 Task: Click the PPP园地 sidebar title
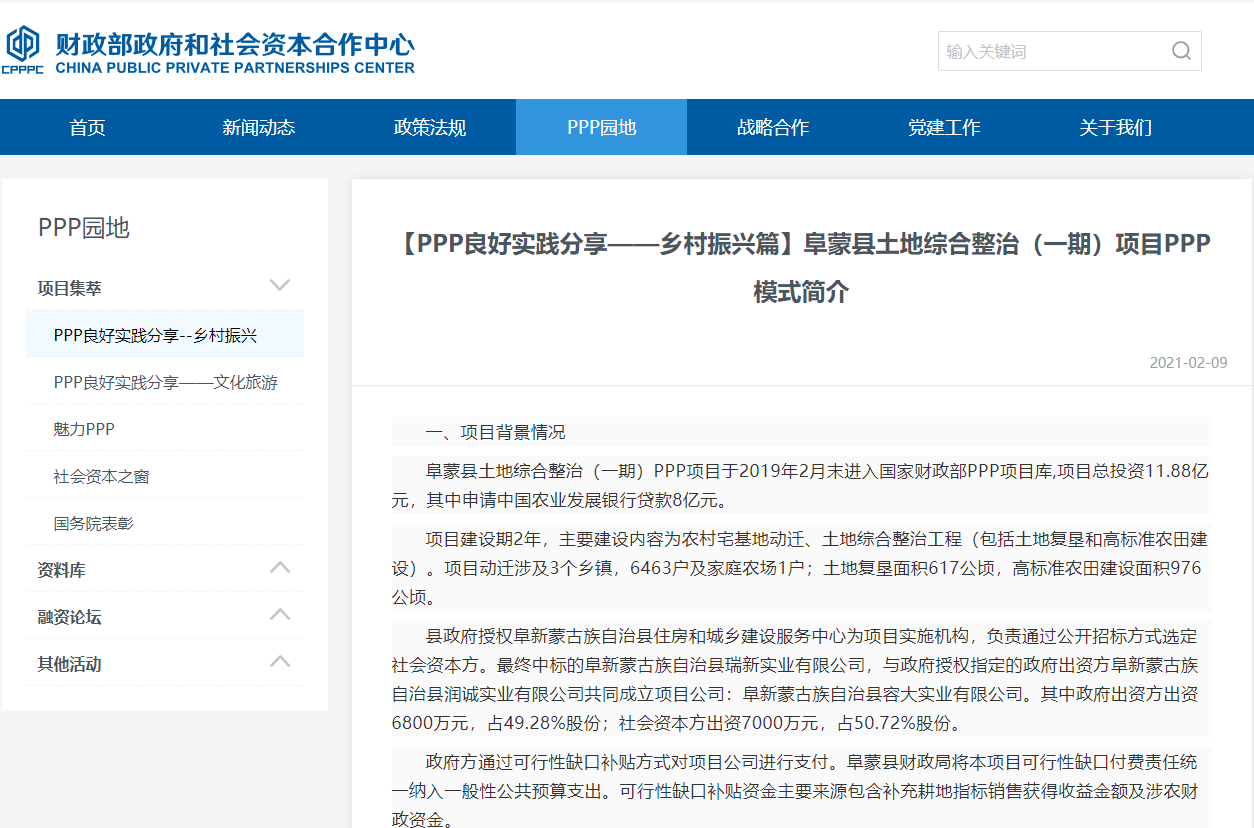pyautogui.click(x=84, y=228)
